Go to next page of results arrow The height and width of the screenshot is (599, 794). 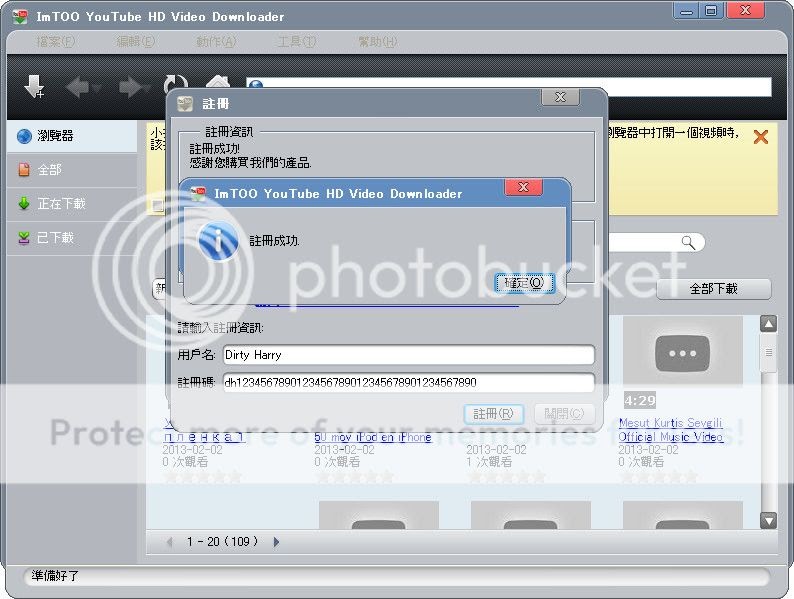(x=276, y=542)
